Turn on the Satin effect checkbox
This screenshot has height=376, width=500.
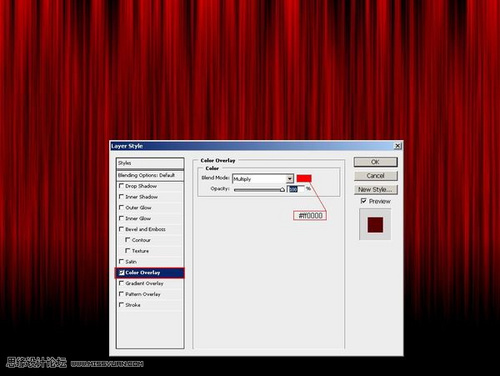point(121,261)
